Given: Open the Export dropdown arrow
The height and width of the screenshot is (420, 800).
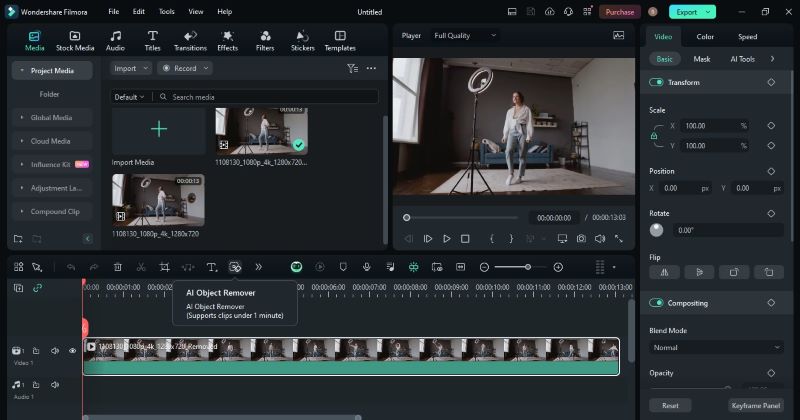Looking at the screenshot, I should [x=708, y=12].
